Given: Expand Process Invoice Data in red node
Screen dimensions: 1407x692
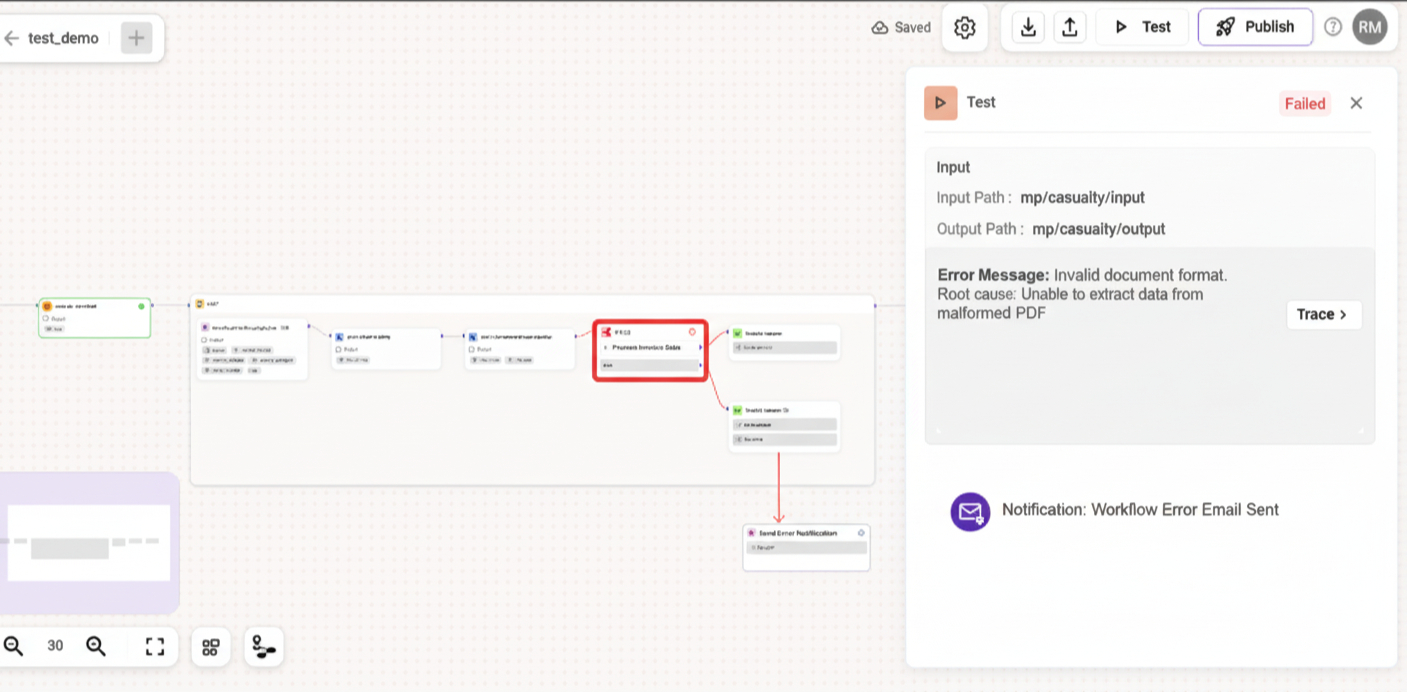Looking at the screenshot, I should (x=605, y=348).
